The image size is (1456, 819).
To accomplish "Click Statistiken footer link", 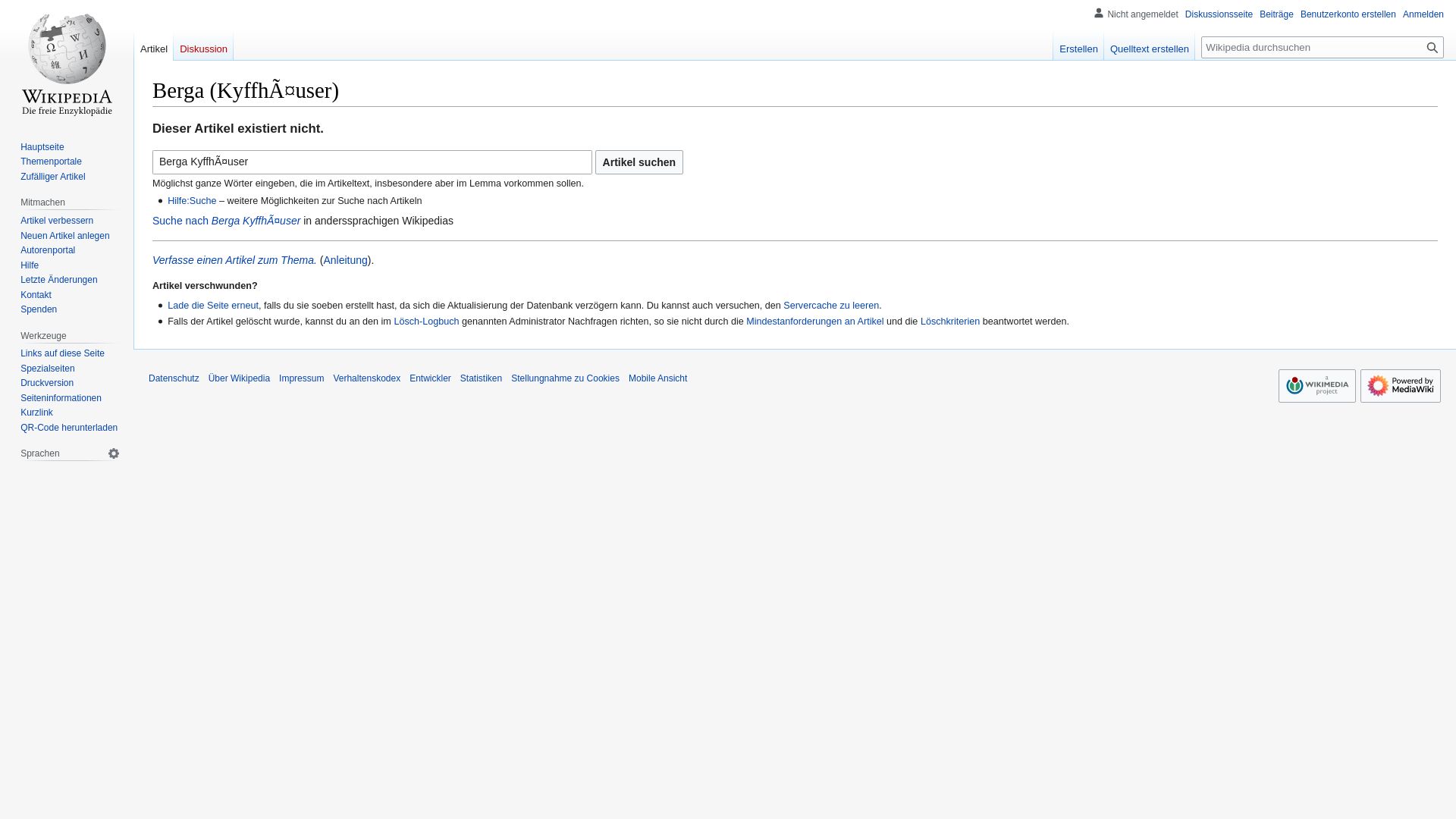I will click(481, 378).
